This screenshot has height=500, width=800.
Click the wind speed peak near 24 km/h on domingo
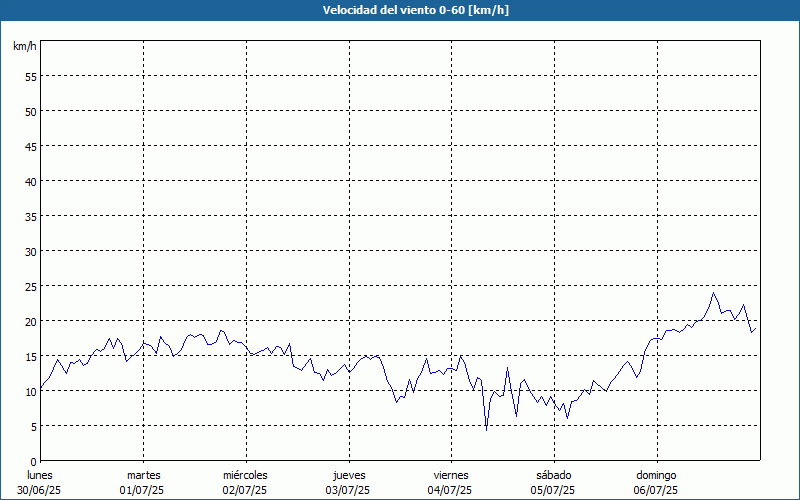click(x=713, y=293)
